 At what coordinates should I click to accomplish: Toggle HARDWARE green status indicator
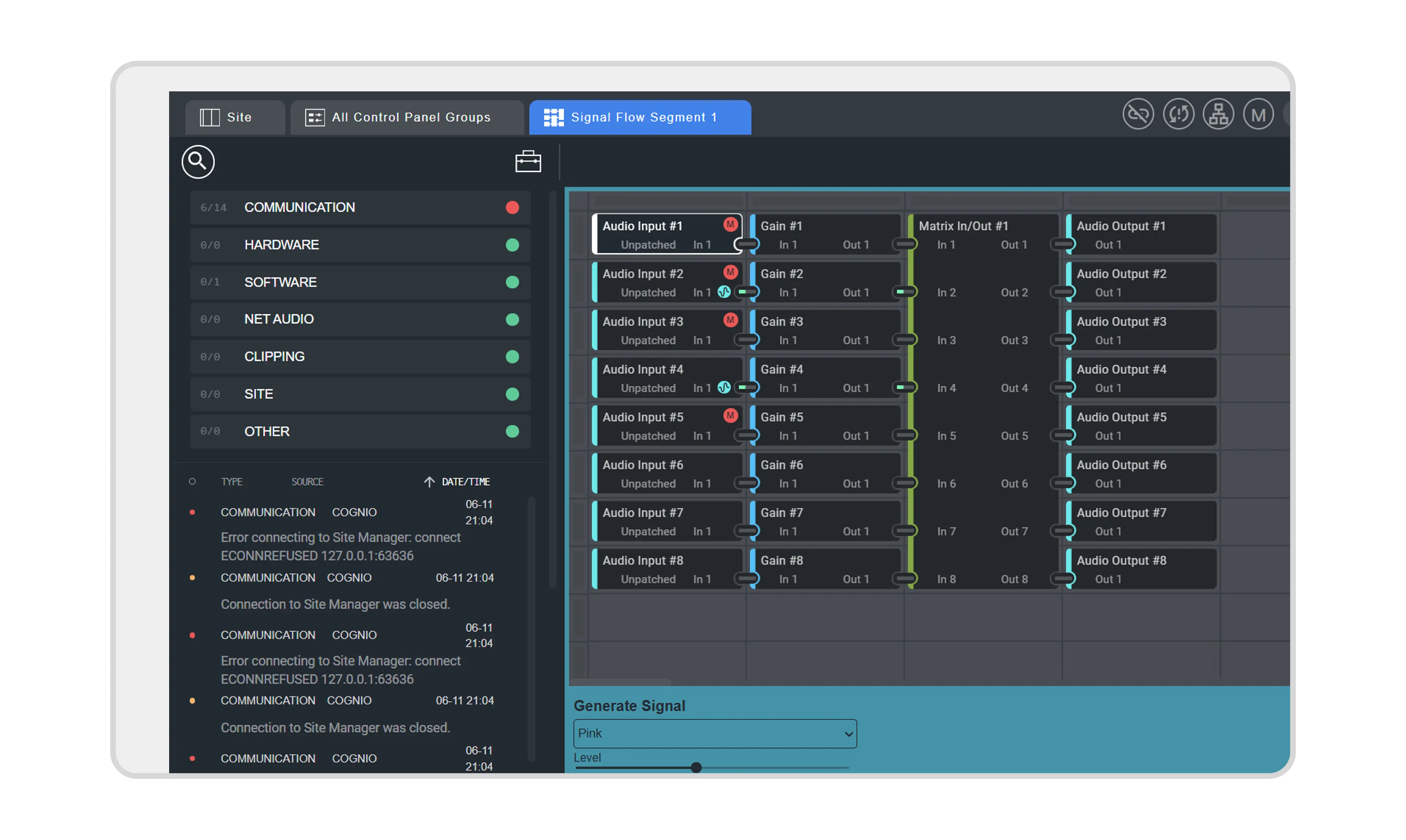[x=512, y=245]
